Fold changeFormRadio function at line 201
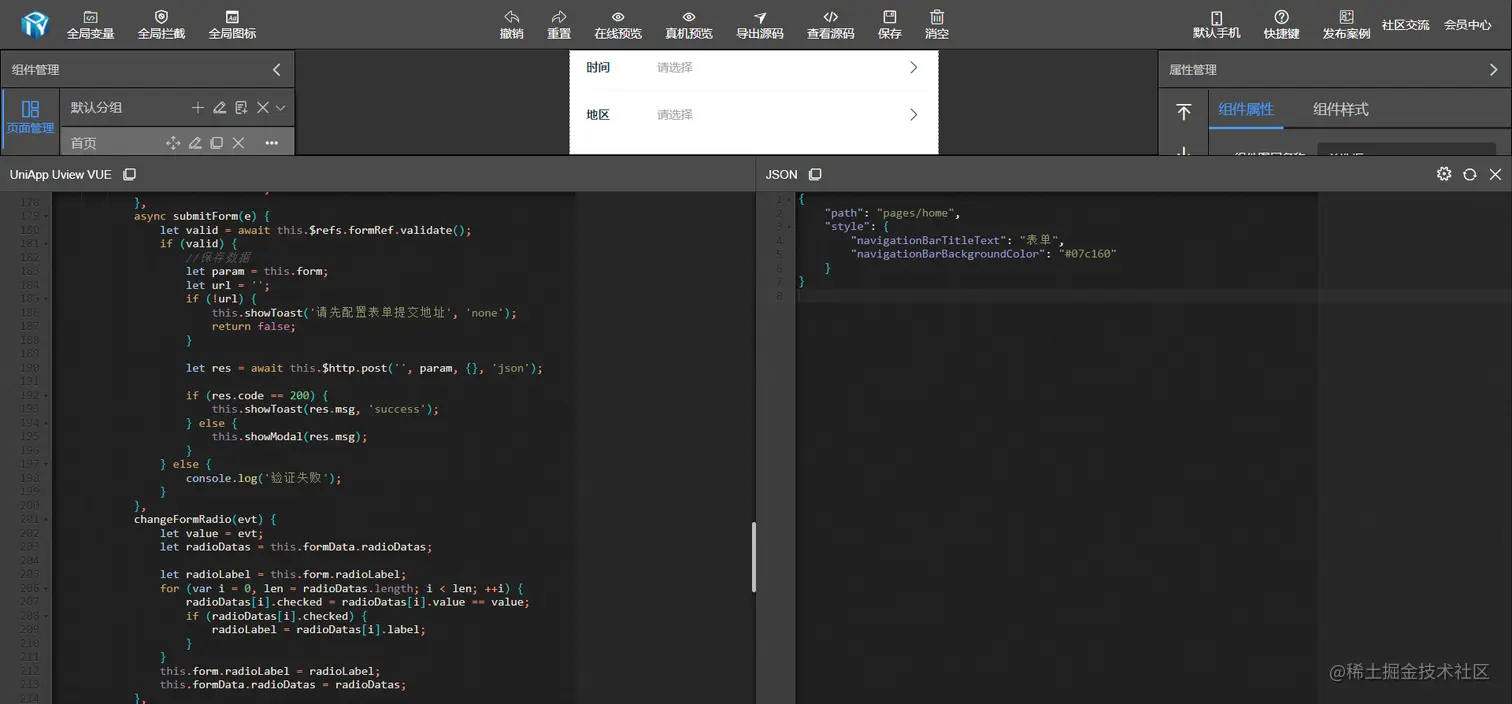Screen dimensions: 1512x704 (46, 519)
